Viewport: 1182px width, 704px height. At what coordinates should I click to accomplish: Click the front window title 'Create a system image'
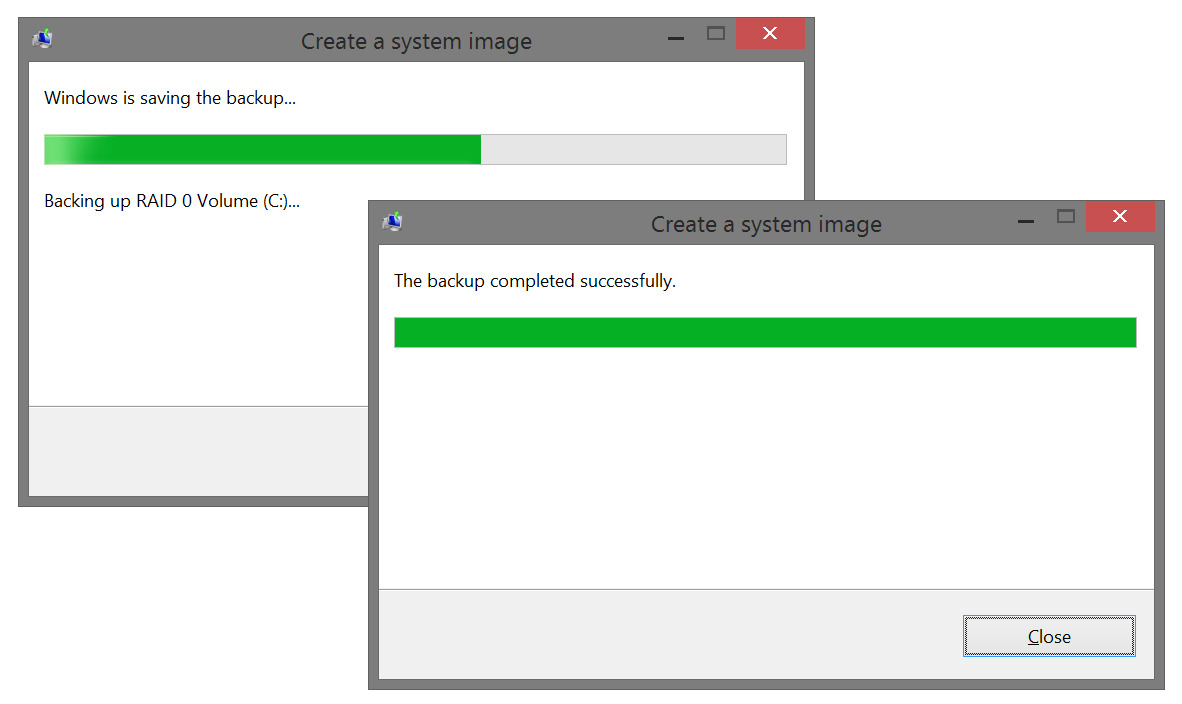pos(766,225)
